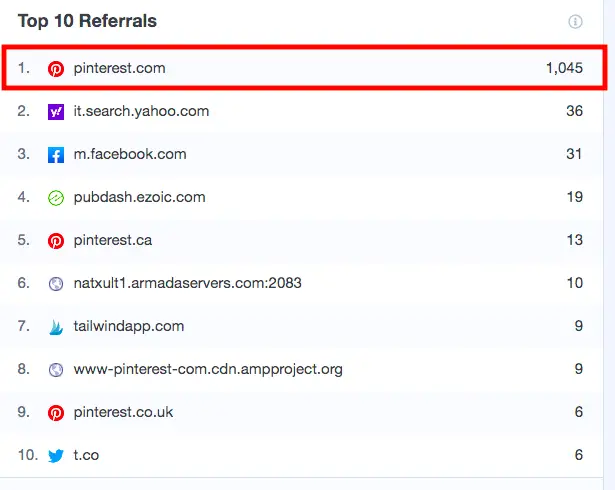The width and height of the screenshot is (615, 490).
Task: Click the 1,045 visits count for pinterest.com
Action: [564, 68]
